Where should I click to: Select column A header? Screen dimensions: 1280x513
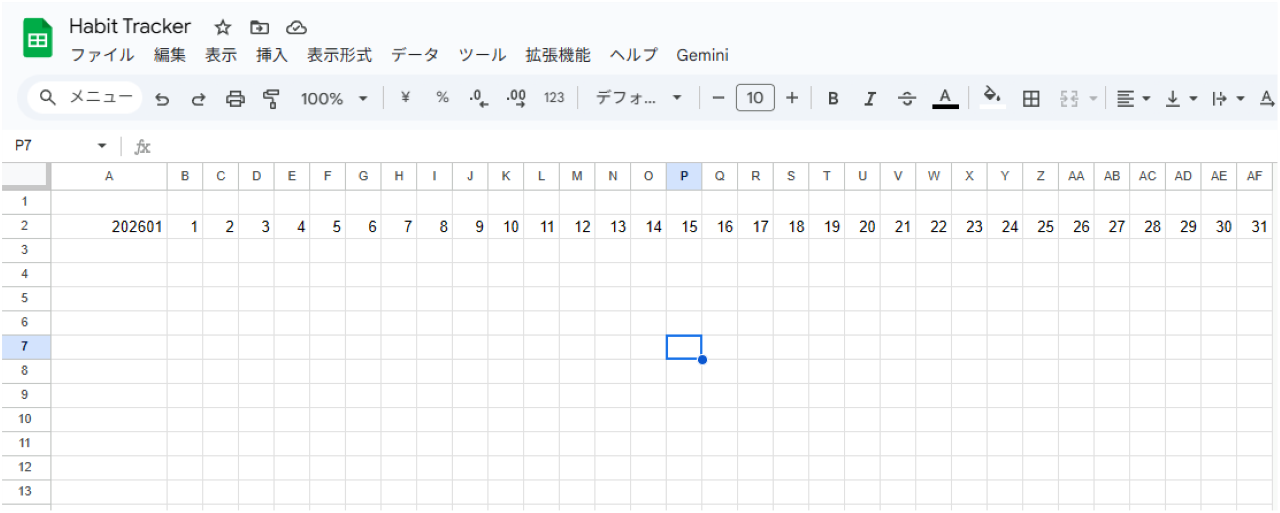[109, 176]
